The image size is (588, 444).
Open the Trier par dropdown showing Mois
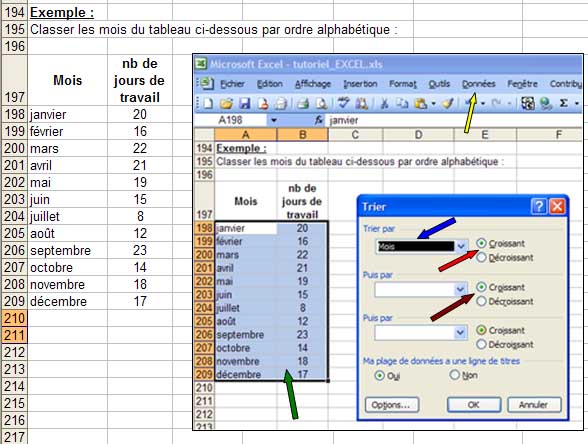coord(461,246)
